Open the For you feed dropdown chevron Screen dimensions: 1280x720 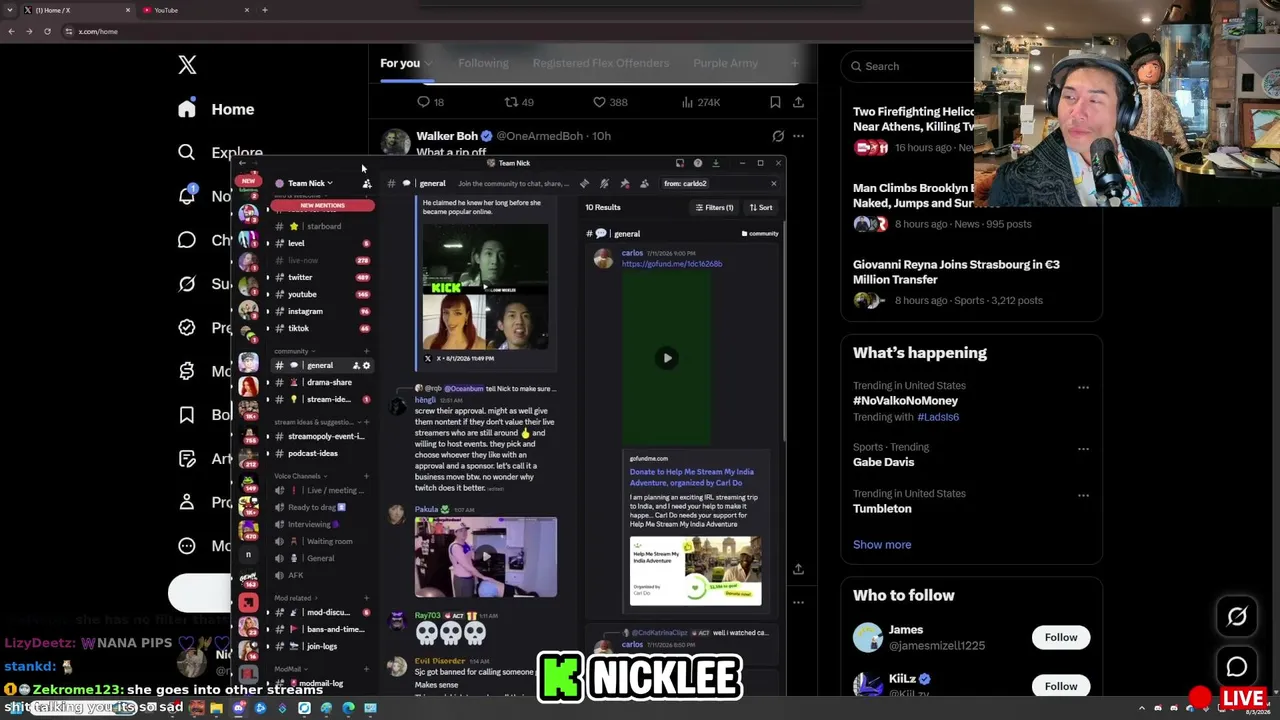point(428,64)
